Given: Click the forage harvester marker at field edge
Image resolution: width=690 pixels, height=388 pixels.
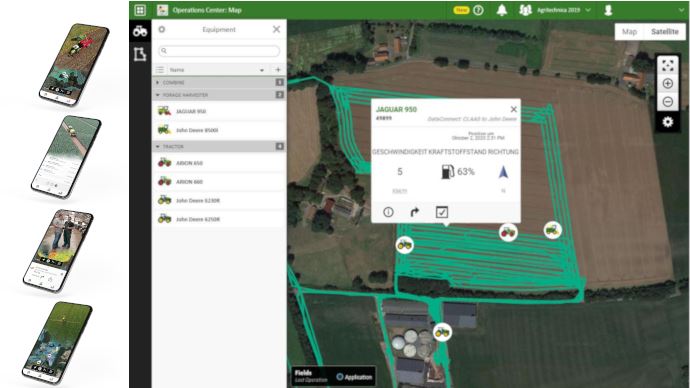Looking at the screenshot, I should (x=552, y=230).
